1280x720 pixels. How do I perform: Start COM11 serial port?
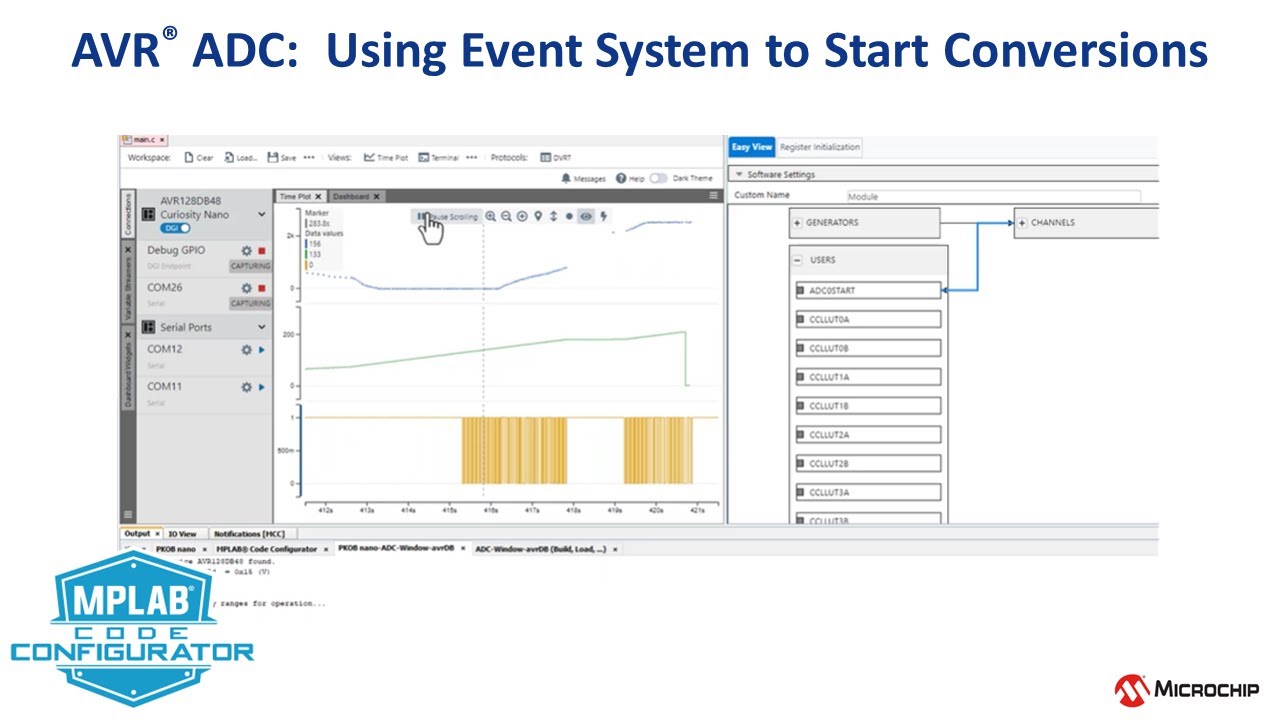point(262,387)
